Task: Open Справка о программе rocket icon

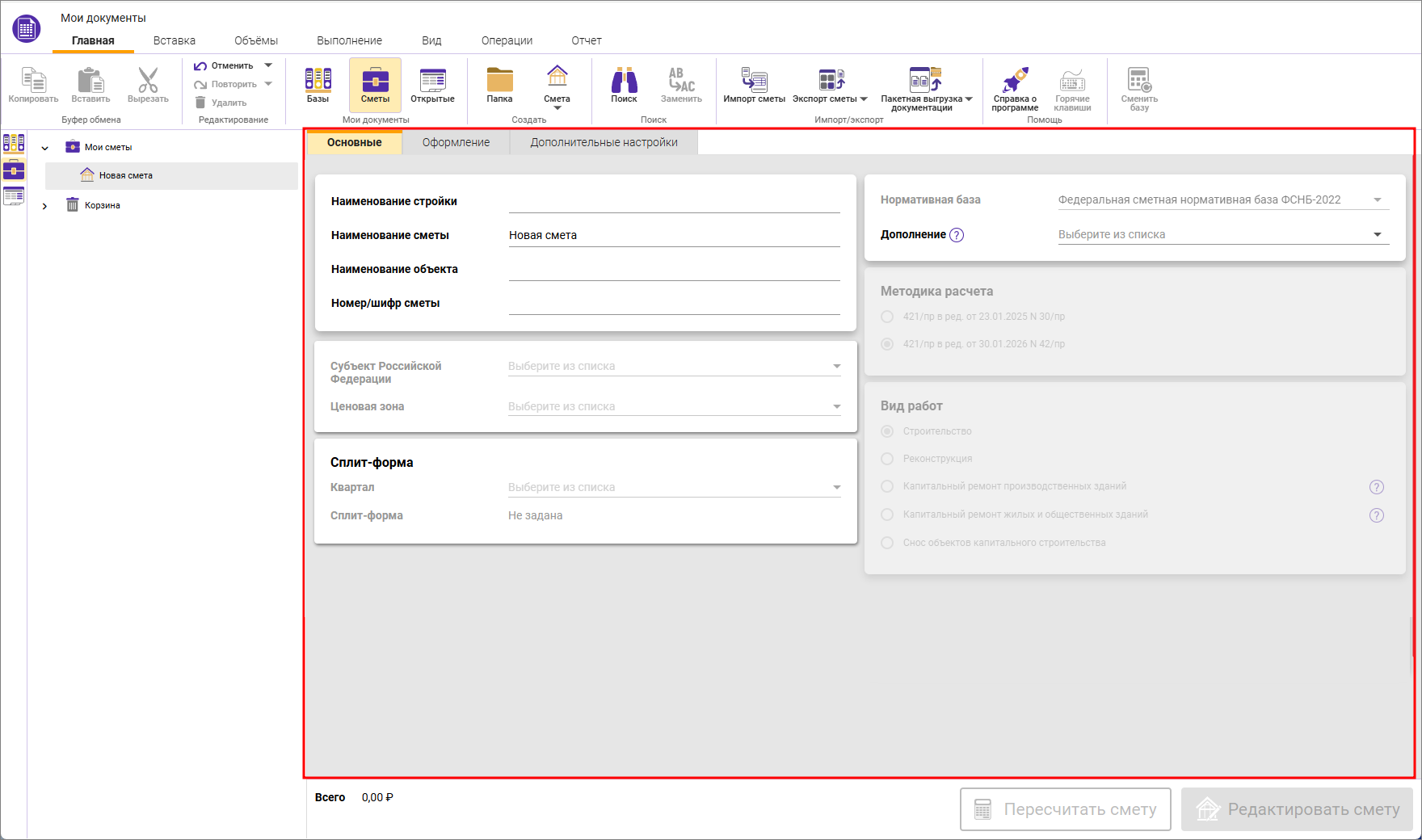Action: pos(1015,79)
